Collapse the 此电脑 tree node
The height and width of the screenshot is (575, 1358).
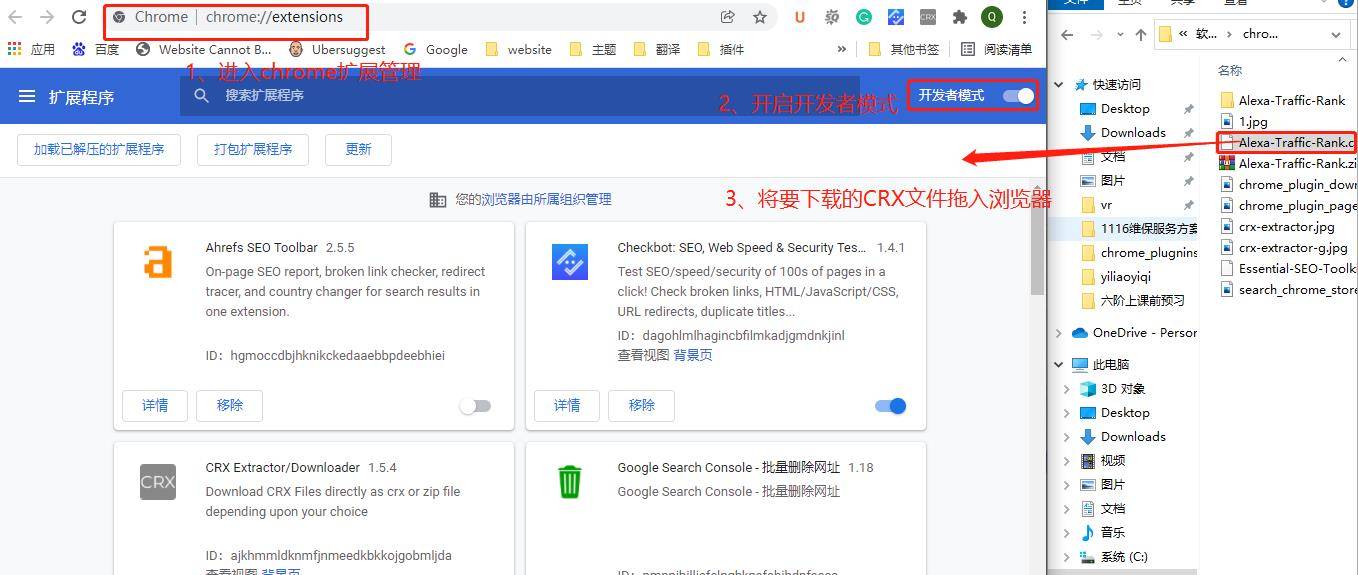pos(1059,365)
